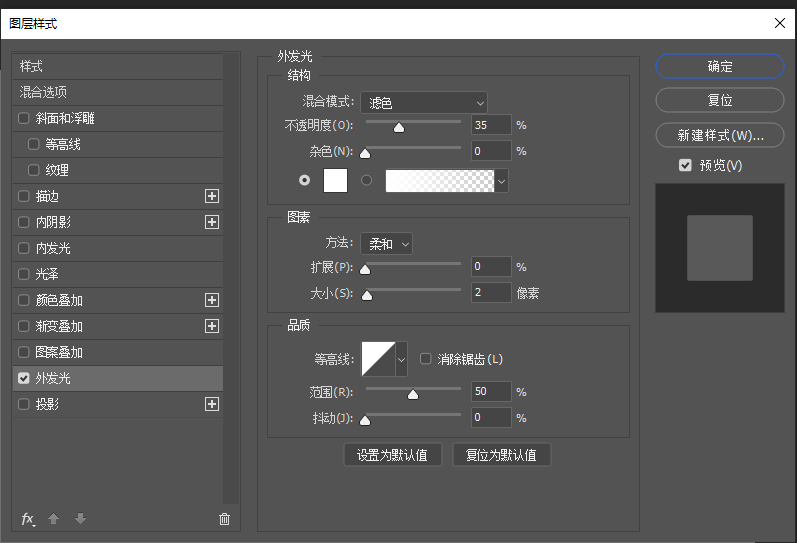The width and height of the screenshot is (797, 543).
Task: Click the 新建样式 button
Action: [719, 135]
